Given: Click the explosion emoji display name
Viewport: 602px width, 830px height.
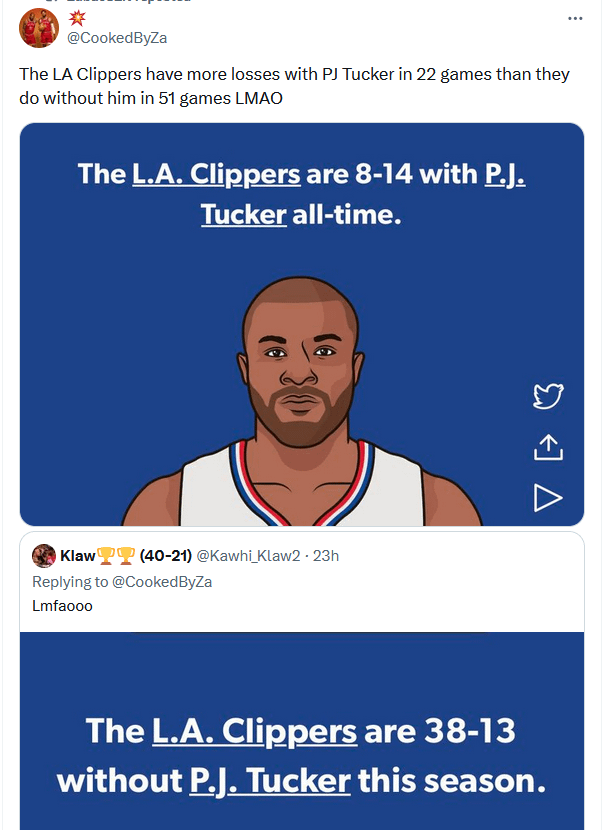Looking at the screenshot, I should (77, 18).
